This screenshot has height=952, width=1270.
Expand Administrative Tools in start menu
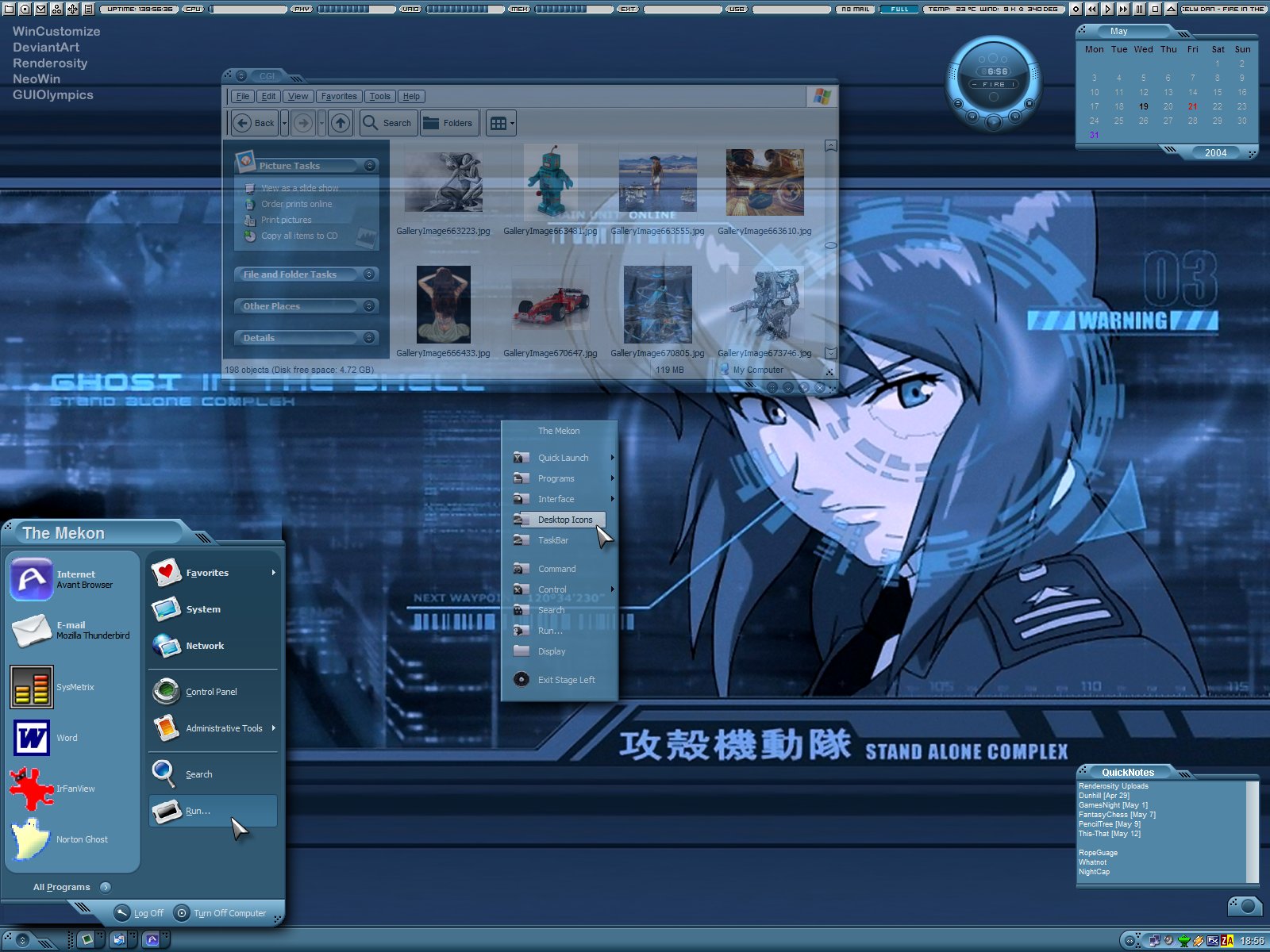click(x=213, y=728)
